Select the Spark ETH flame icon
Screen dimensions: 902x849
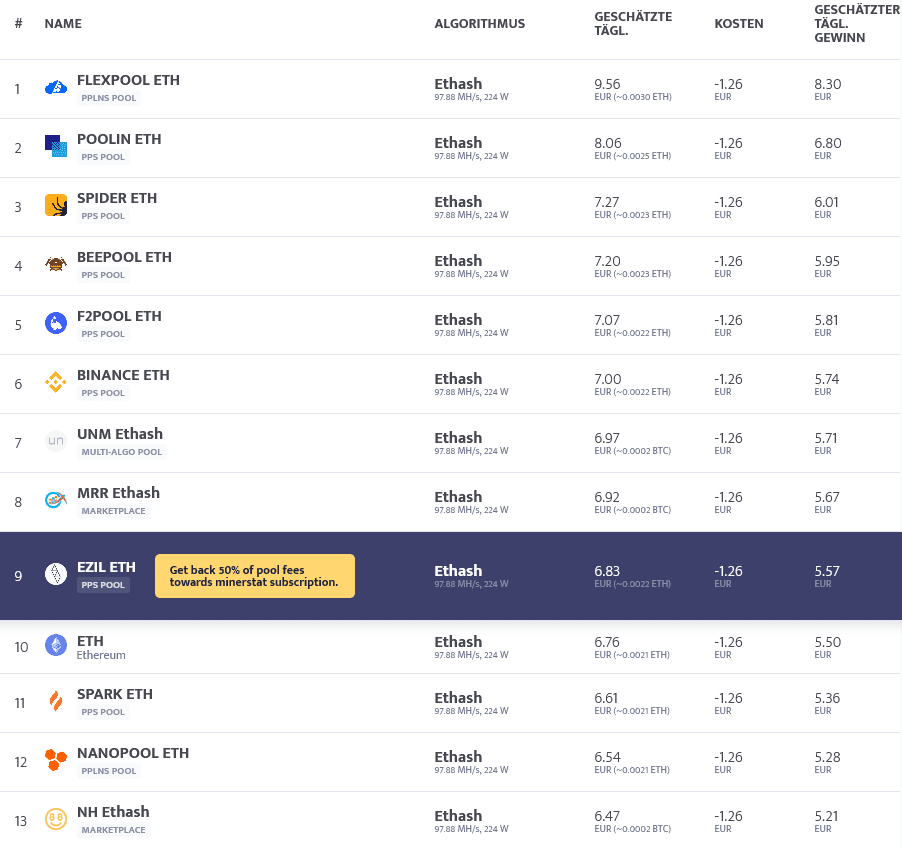point(56,701)
